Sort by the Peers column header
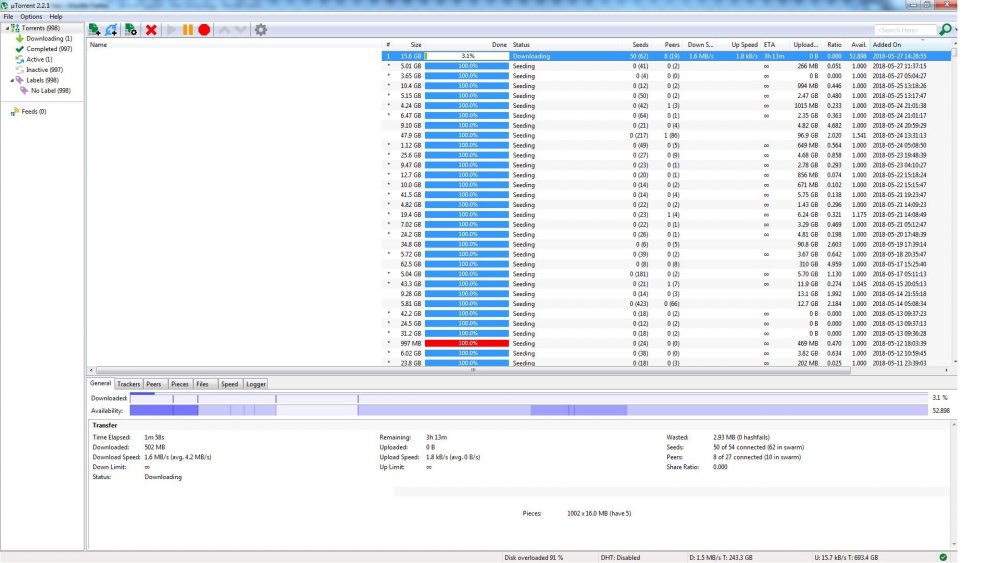Viewport: 1000px width, 563px height. 666,45
